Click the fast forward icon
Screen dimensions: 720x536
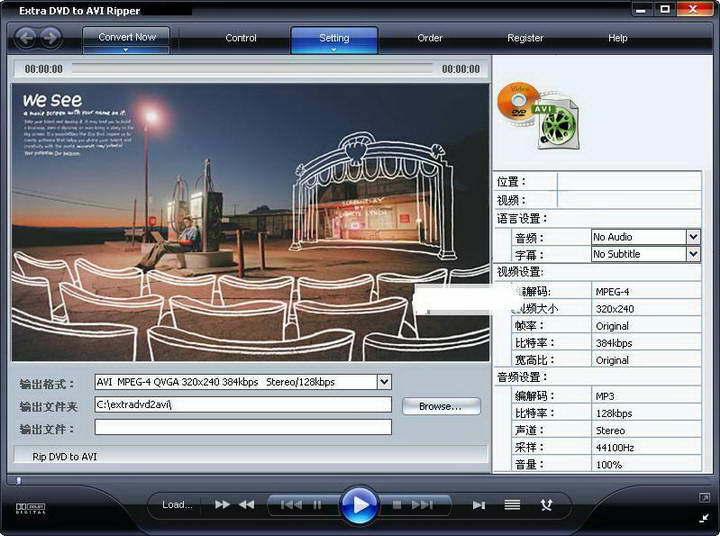tap(222, 505)
